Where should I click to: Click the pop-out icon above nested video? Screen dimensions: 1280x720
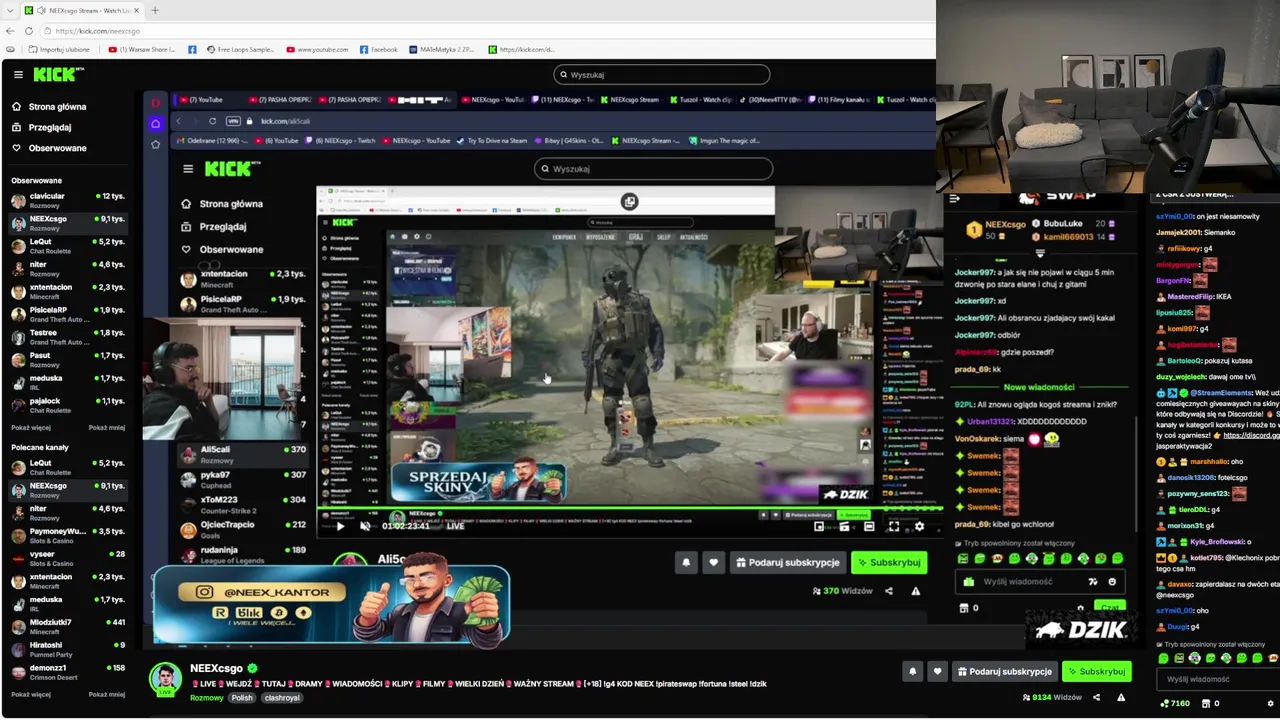tap(629, 202)
